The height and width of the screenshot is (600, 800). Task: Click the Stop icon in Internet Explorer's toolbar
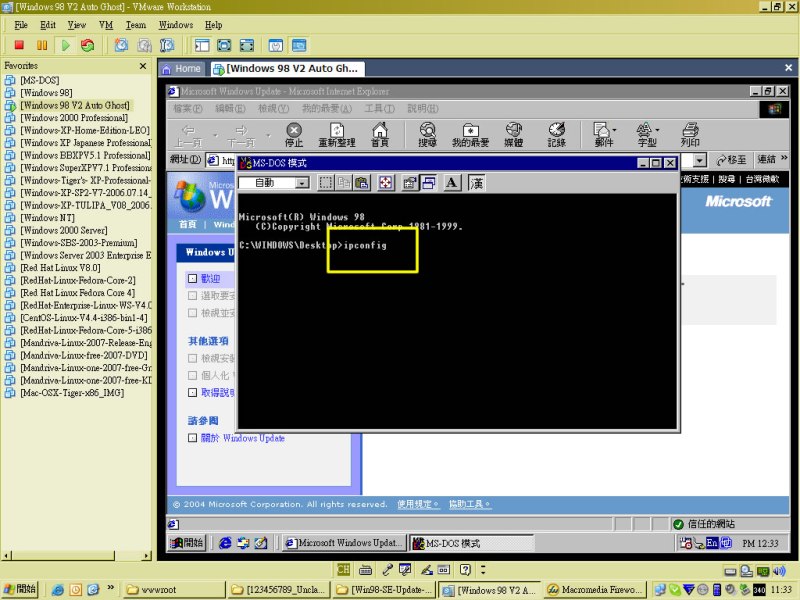(294, 134)
